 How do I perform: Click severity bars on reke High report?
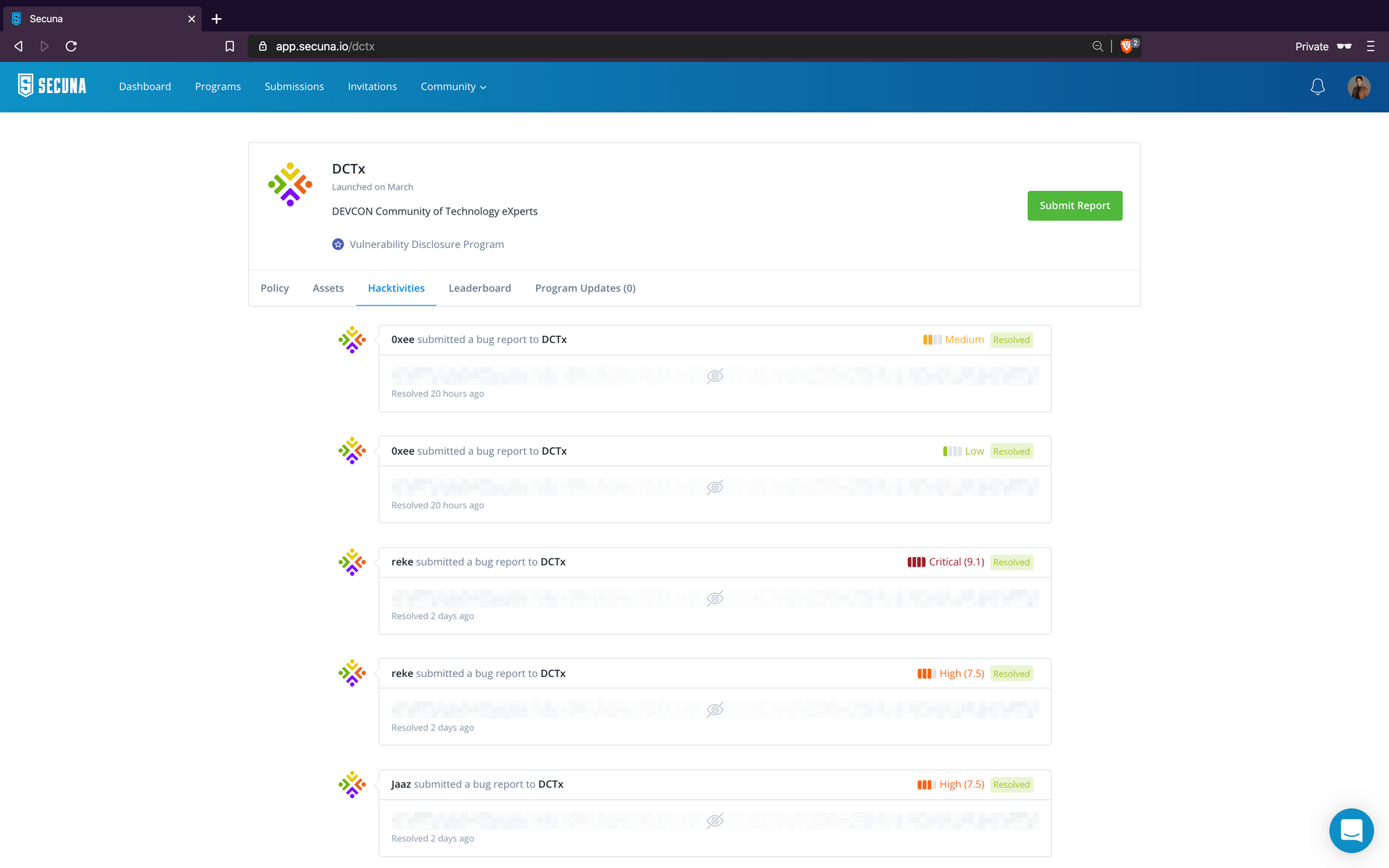pos(926,674)
